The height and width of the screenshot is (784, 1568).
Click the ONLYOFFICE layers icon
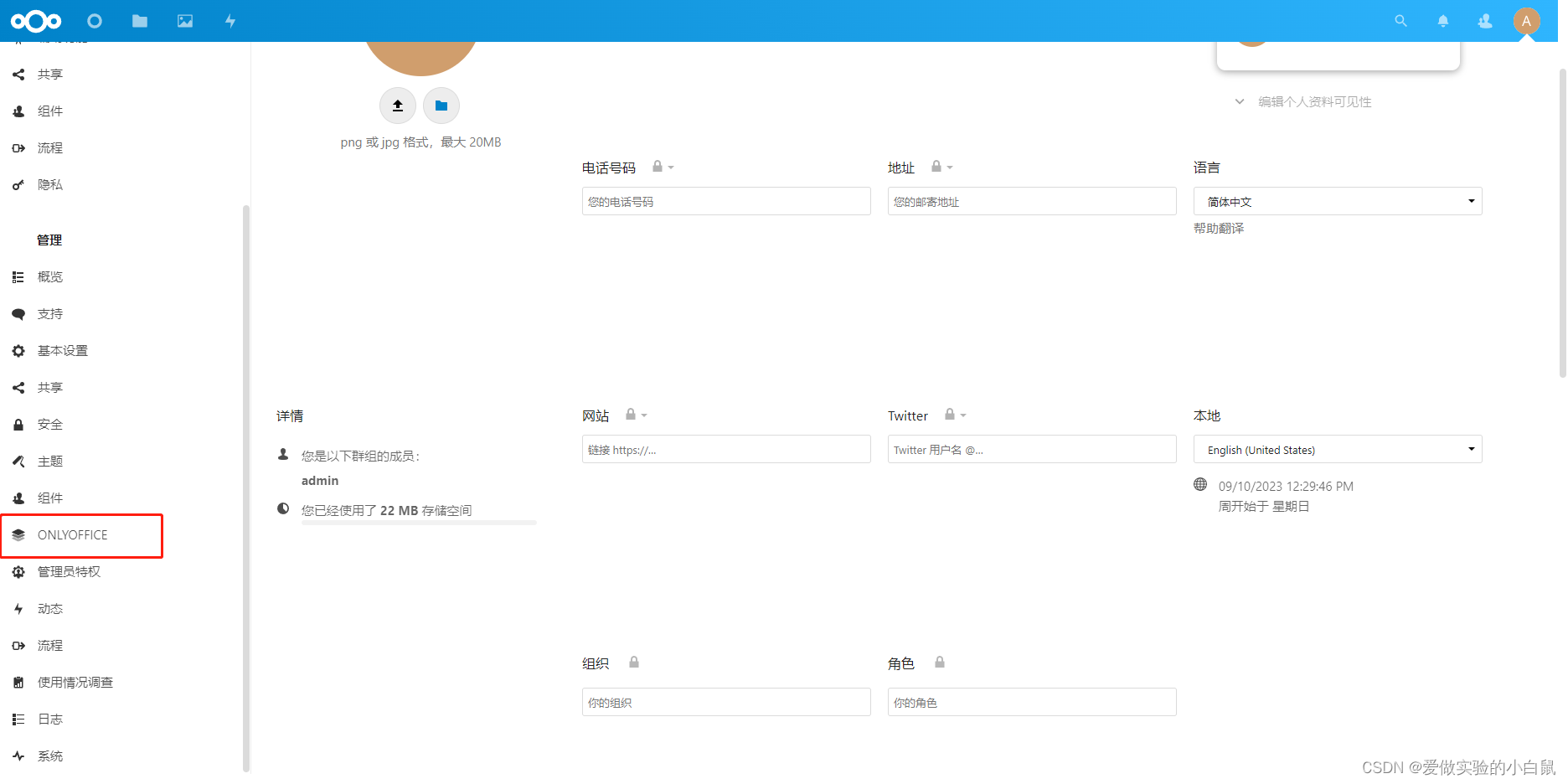(18, 535)
